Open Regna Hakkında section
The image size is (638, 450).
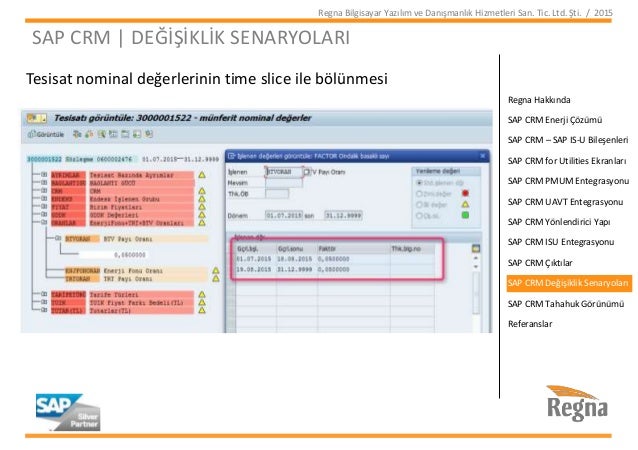coord(539,100)
